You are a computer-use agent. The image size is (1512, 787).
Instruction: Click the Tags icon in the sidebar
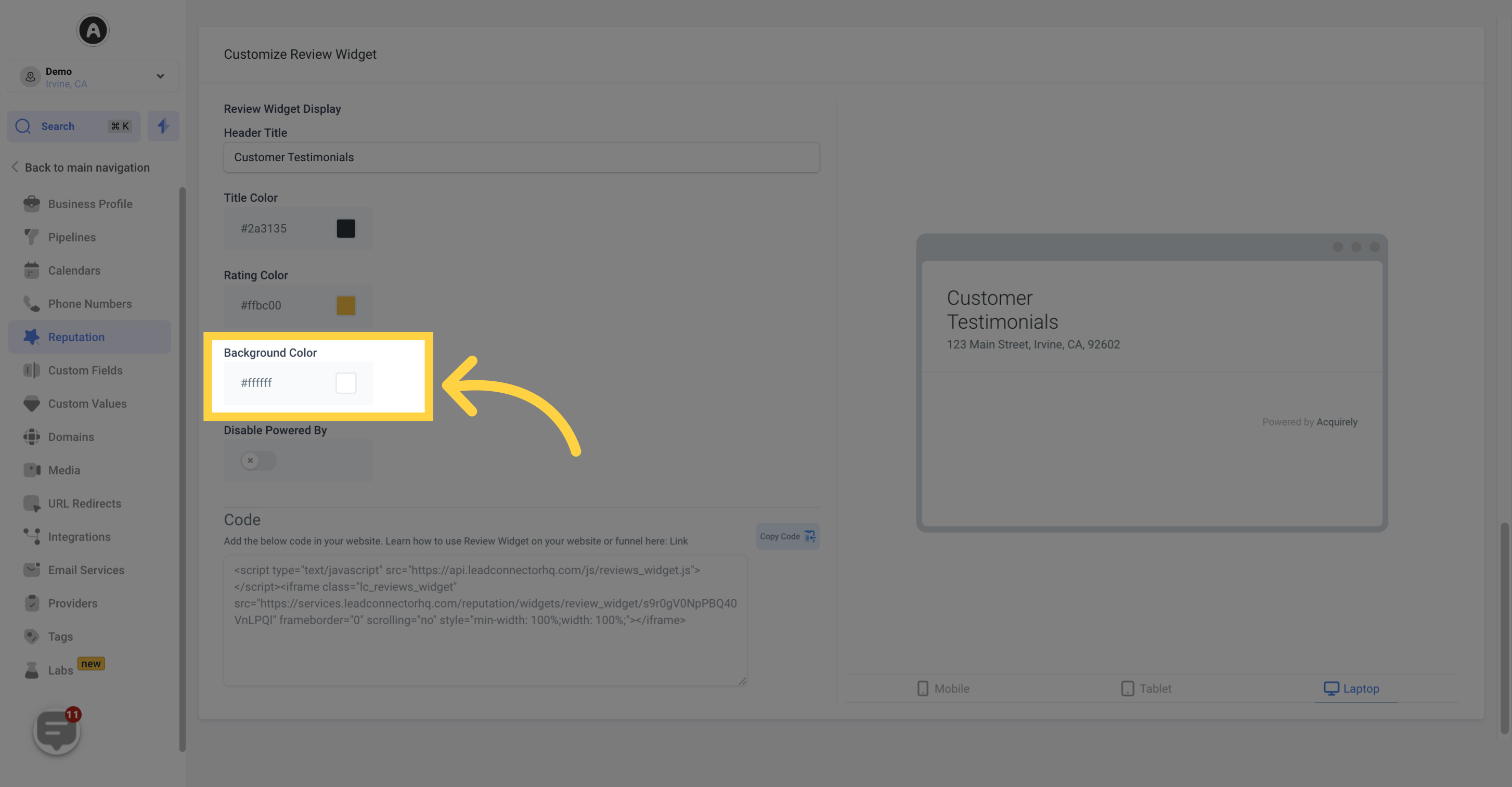point(32,636)
